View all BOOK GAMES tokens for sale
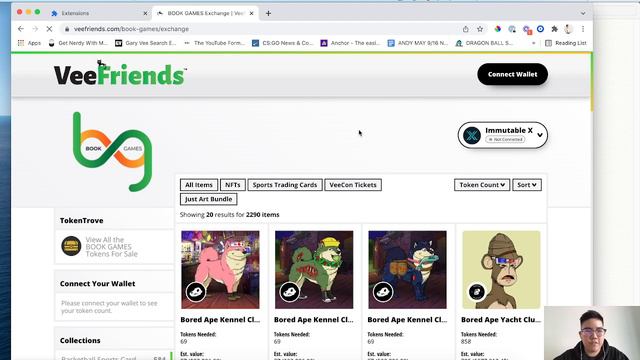The width and height of the screenshot is (640, 360). pos(111,247)
